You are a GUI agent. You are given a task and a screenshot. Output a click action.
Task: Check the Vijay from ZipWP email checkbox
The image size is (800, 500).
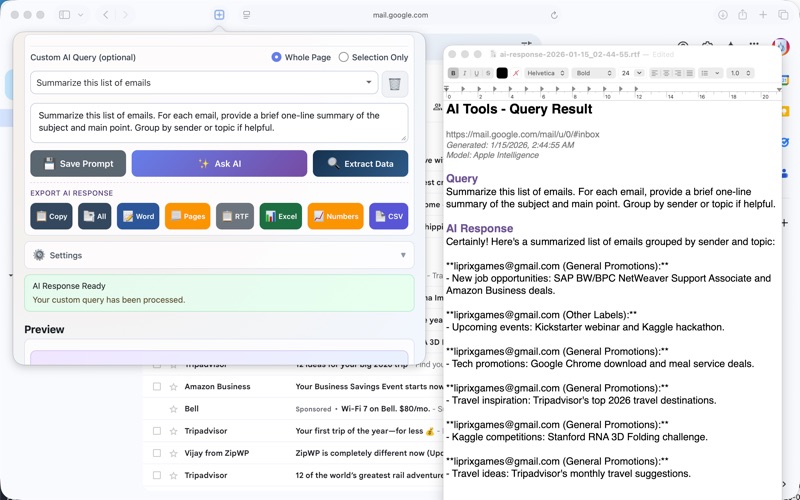(x=157, y=453)
